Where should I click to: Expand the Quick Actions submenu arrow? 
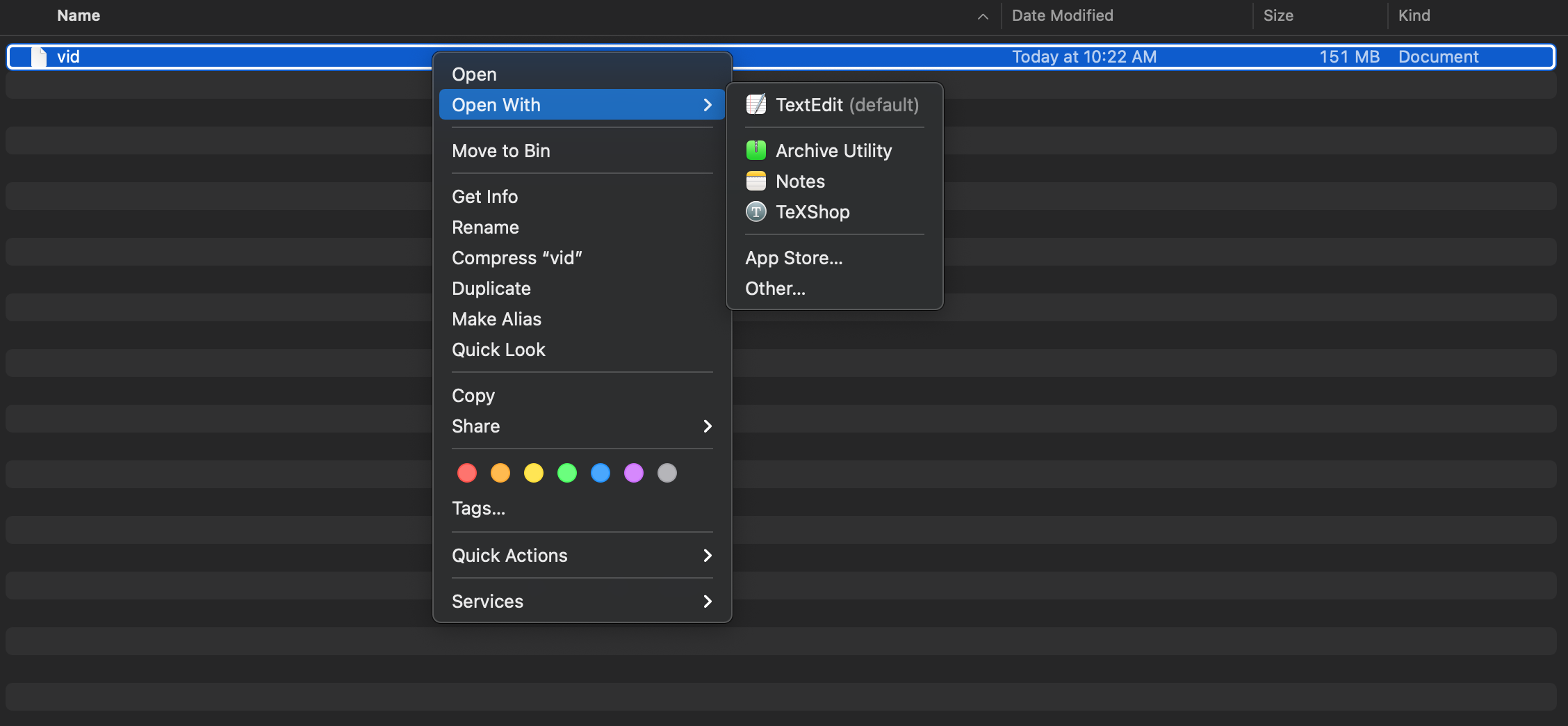click(708, 556)
